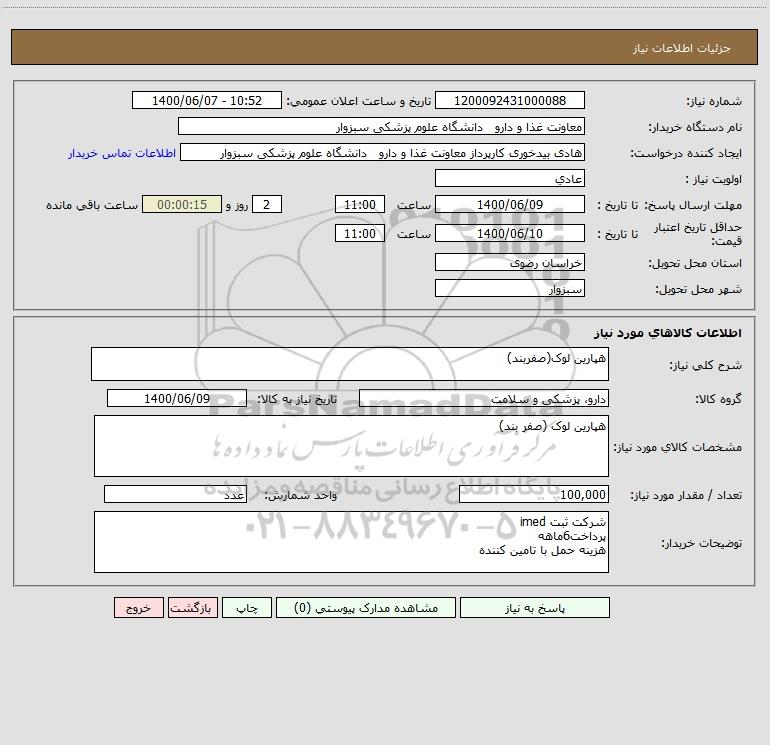Click the تاریخ و ساعت اعلان عمومی label

click(x=358, y=101)
